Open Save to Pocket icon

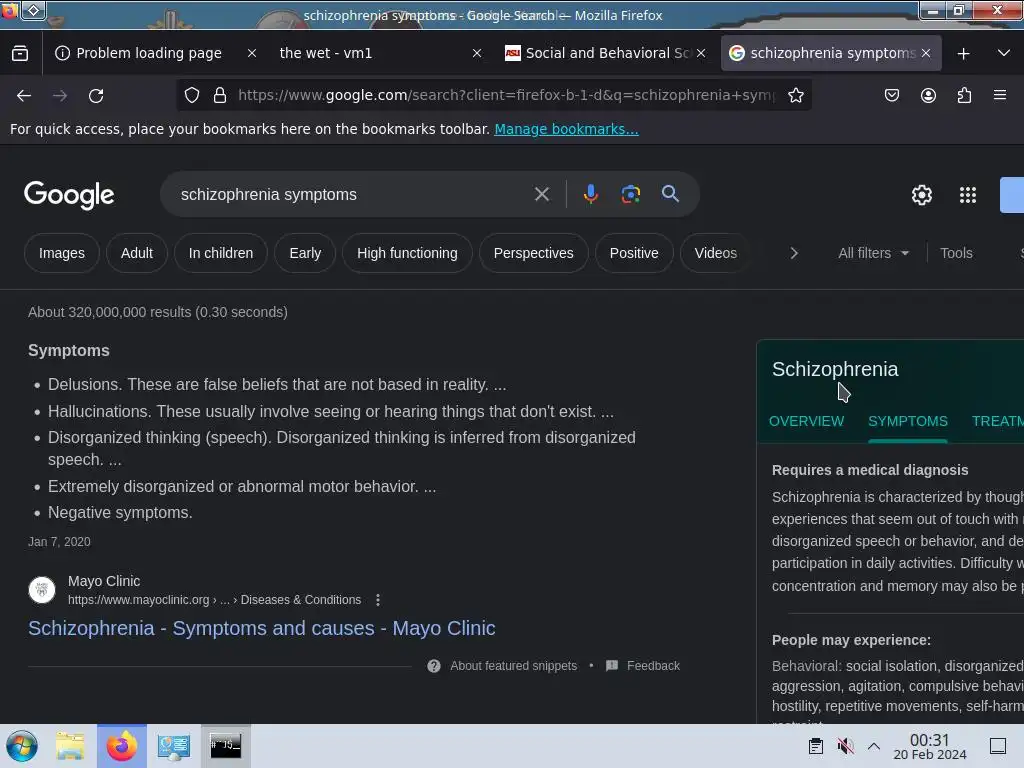pos(891,95)
